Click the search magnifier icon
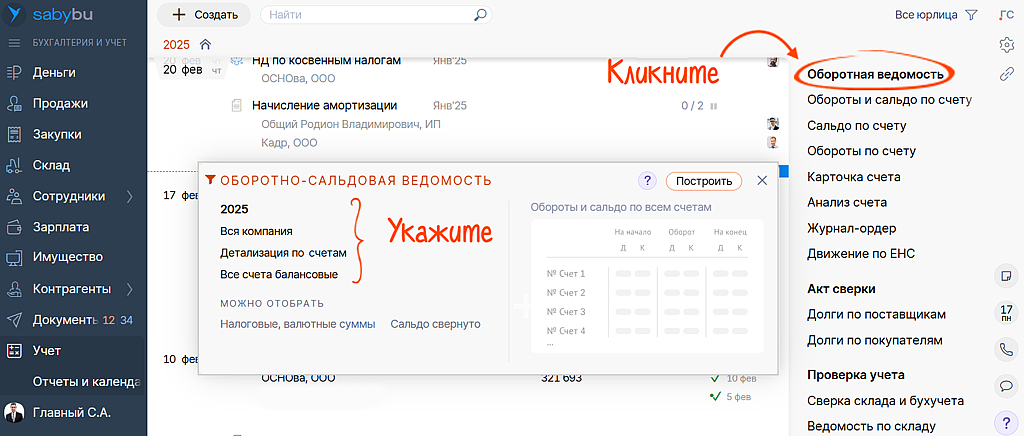Screen dimensions: 1024x436 click(480, 15)
